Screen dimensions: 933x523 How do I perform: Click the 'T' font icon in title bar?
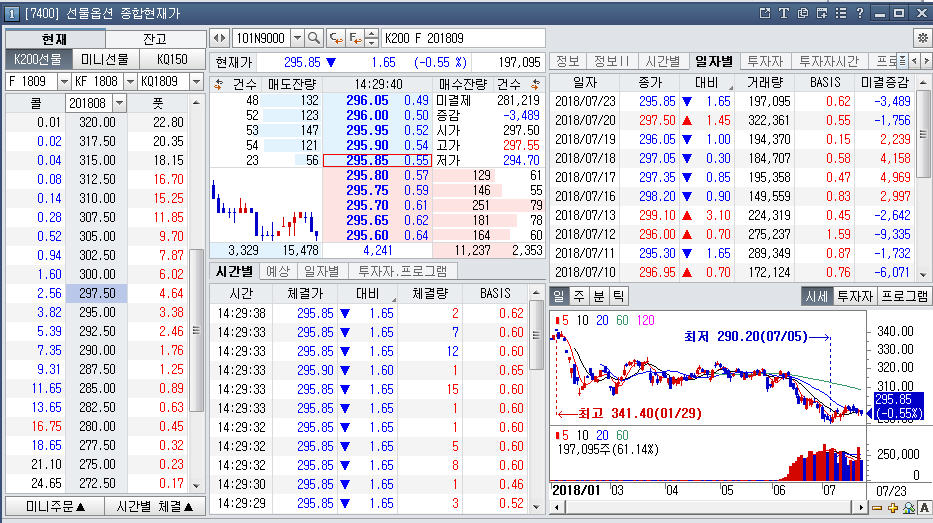[x=784, y=13]
